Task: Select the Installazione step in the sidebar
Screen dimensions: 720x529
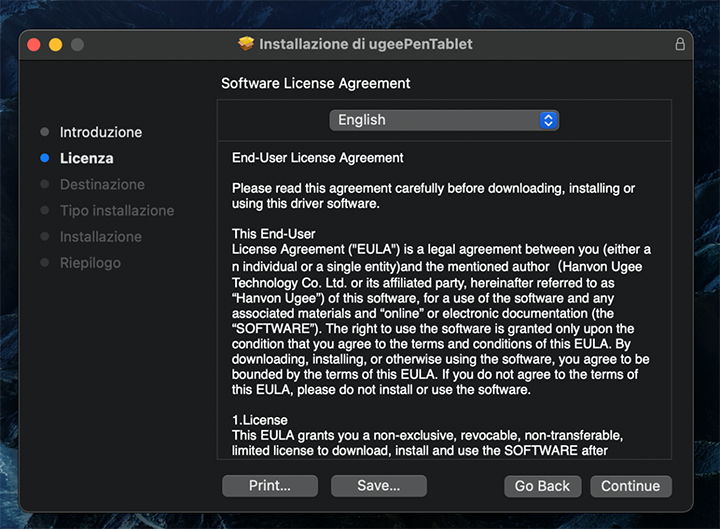Action: pyautogui.click(x=100, y=236)
